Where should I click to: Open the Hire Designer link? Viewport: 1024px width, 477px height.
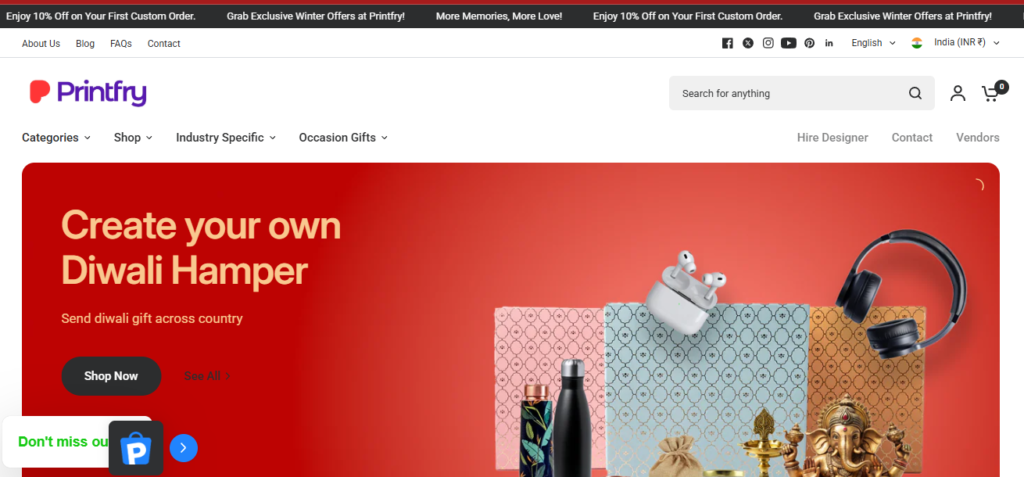(833, 137)
